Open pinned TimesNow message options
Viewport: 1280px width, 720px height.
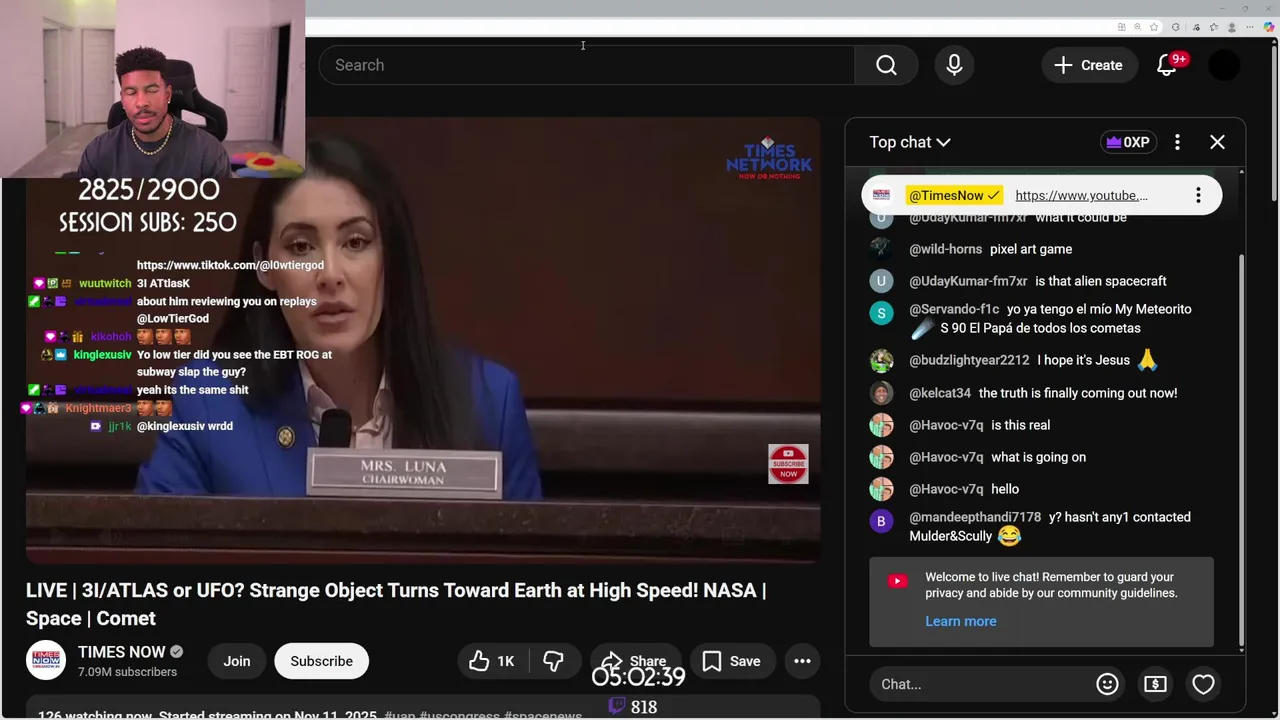1198,195
